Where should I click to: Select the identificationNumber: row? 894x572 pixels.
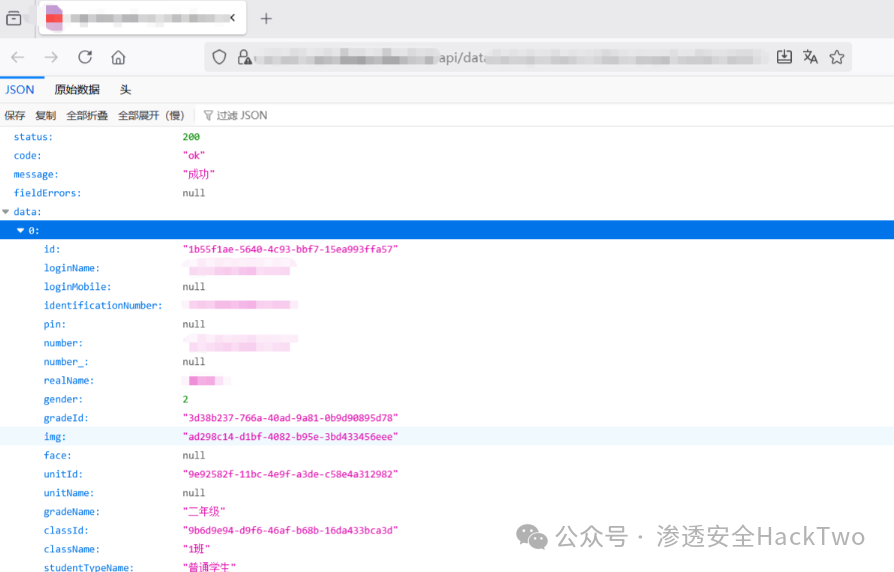(x=447, y=306)
